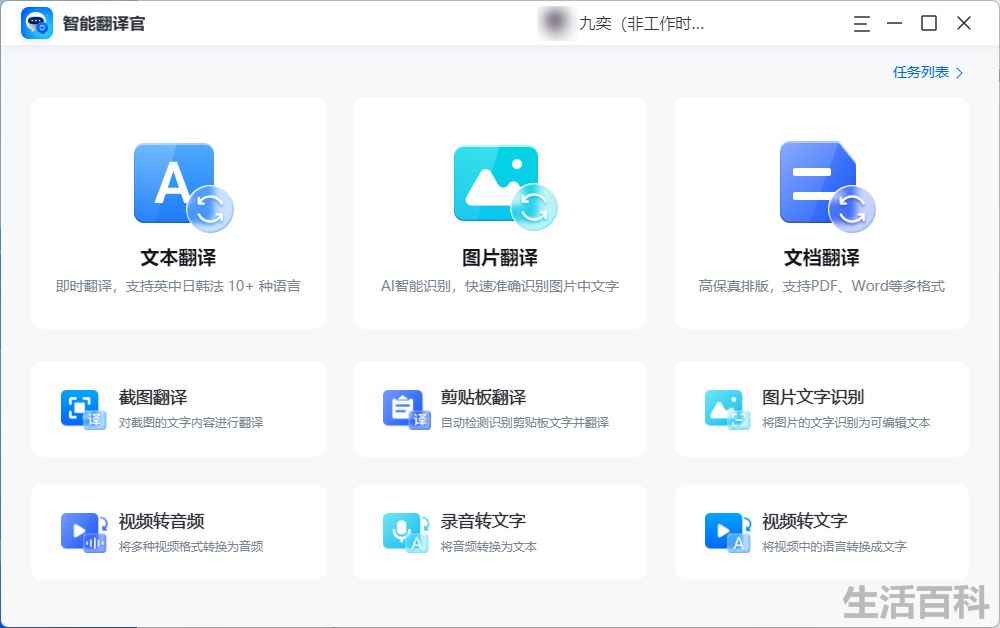Click the chevron next to 任务列表

(x=959, y=73)
